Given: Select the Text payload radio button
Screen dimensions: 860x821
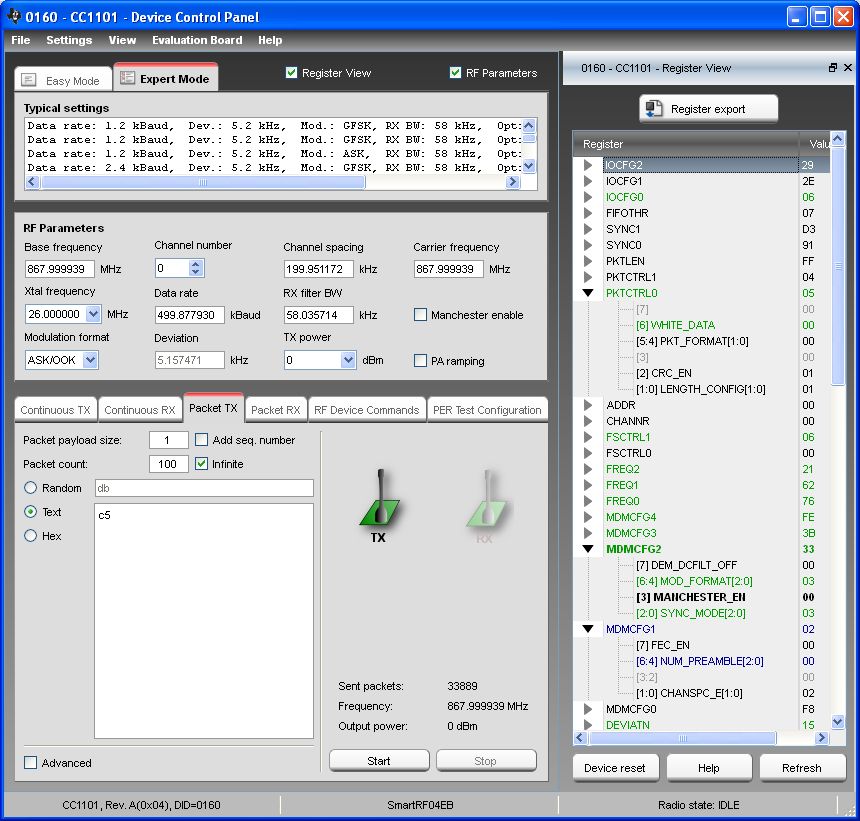Looking at the screenshot, I should click(31, 512).
